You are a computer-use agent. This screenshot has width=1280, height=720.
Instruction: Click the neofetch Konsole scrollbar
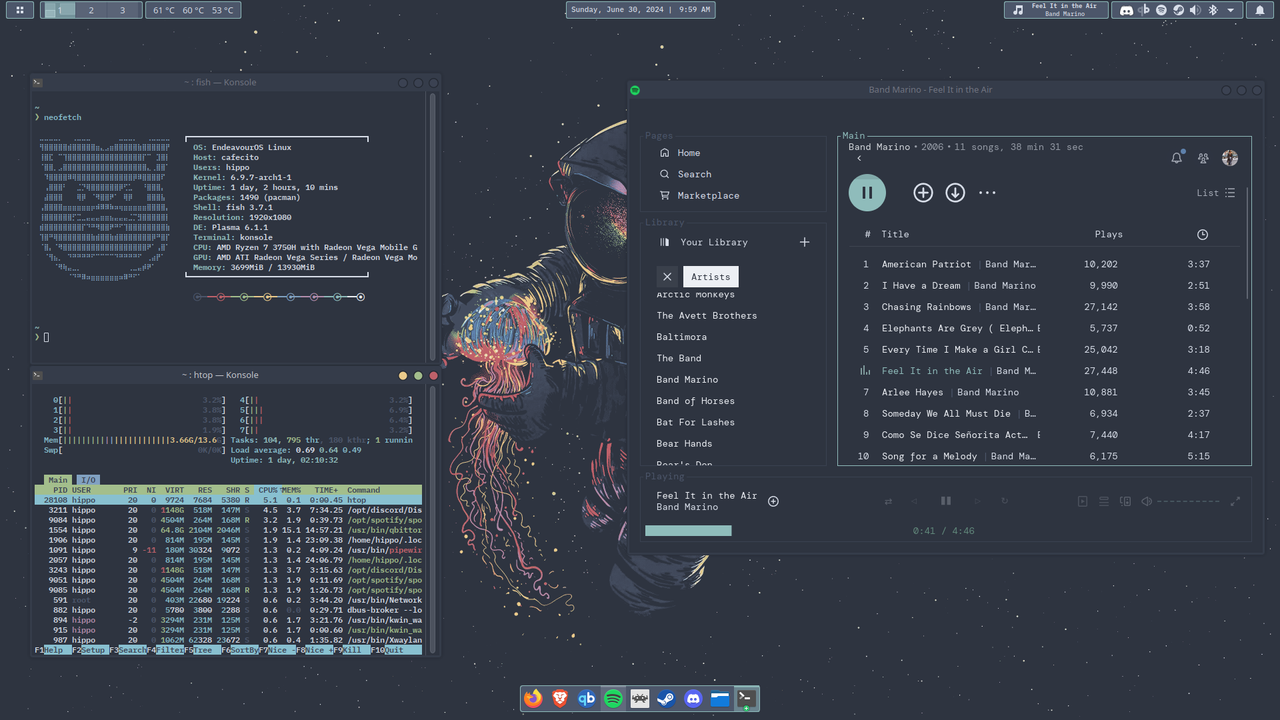tap(433, 225)
